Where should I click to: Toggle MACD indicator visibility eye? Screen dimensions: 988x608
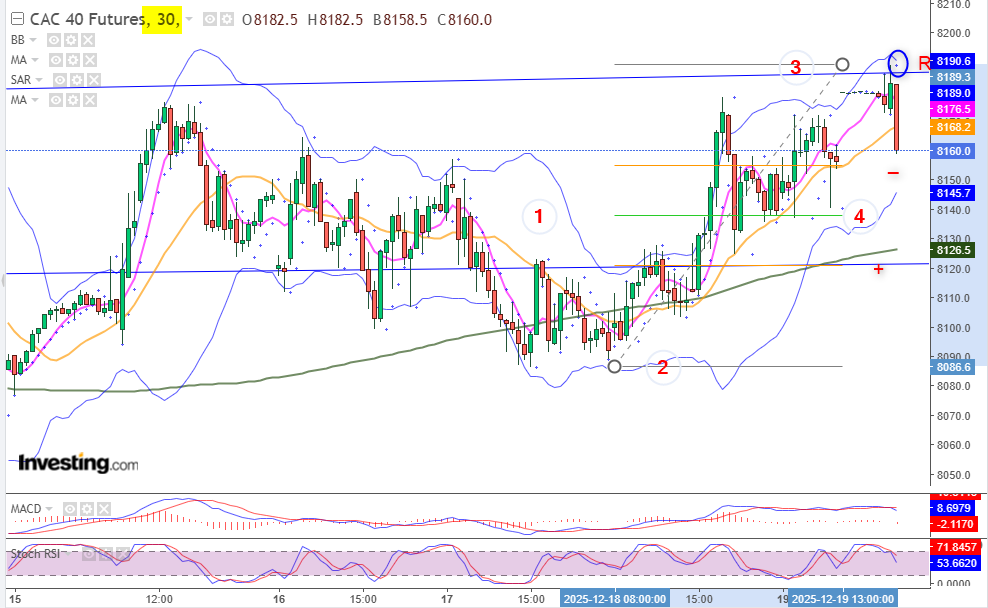[x=70, y=508]
